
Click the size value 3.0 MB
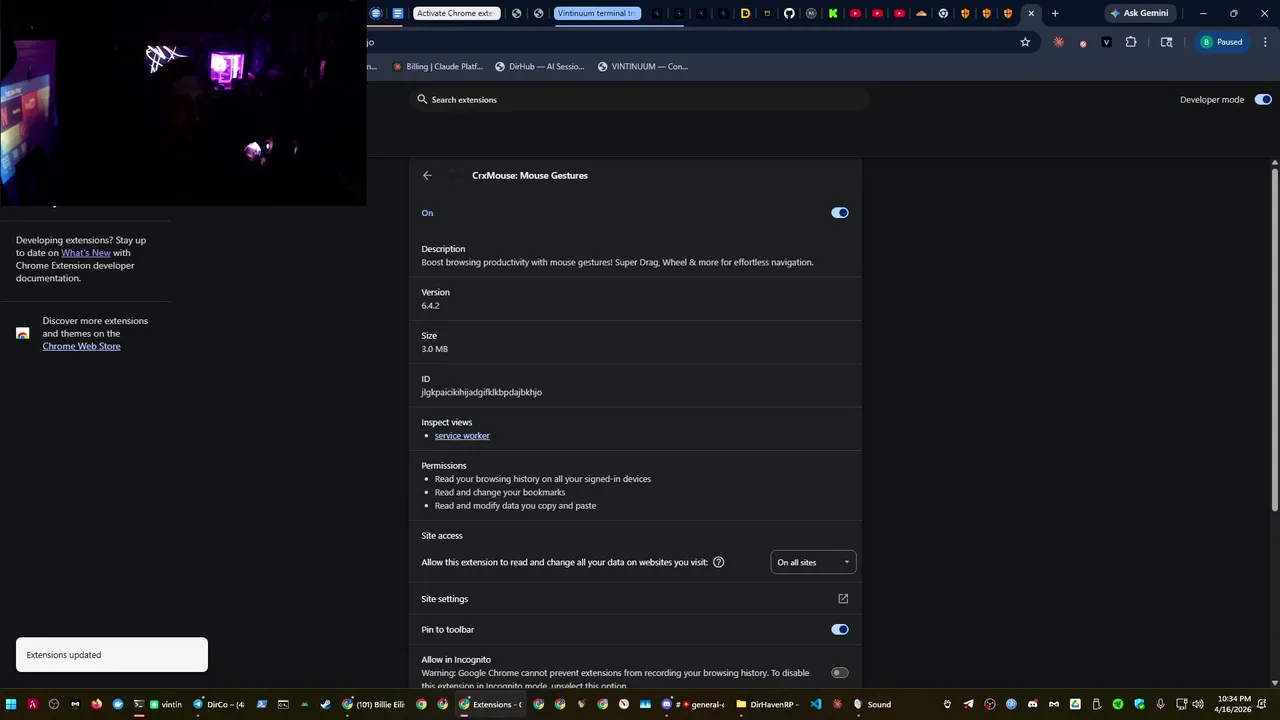point(434,349)
